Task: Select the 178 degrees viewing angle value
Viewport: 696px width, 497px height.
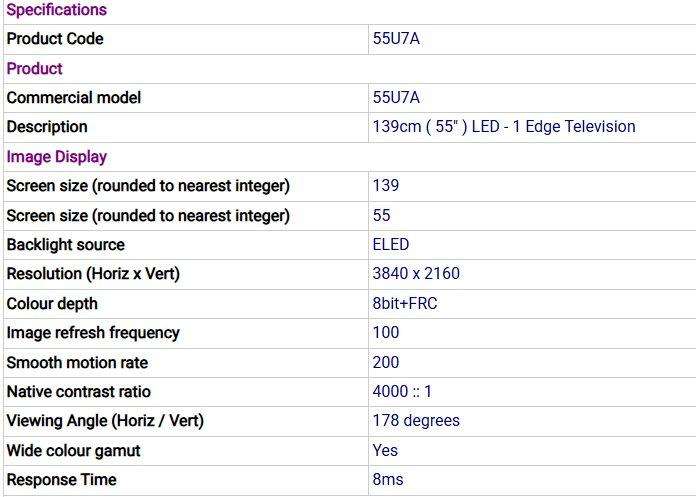Action: pos(416,421)
